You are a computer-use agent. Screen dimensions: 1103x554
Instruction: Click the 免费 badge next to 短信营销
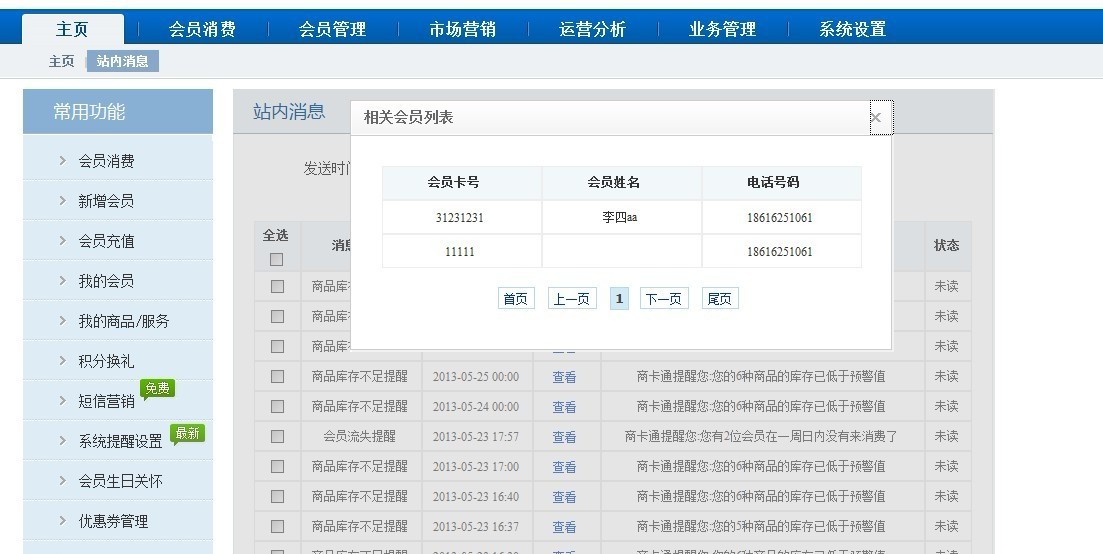(157, 388)
